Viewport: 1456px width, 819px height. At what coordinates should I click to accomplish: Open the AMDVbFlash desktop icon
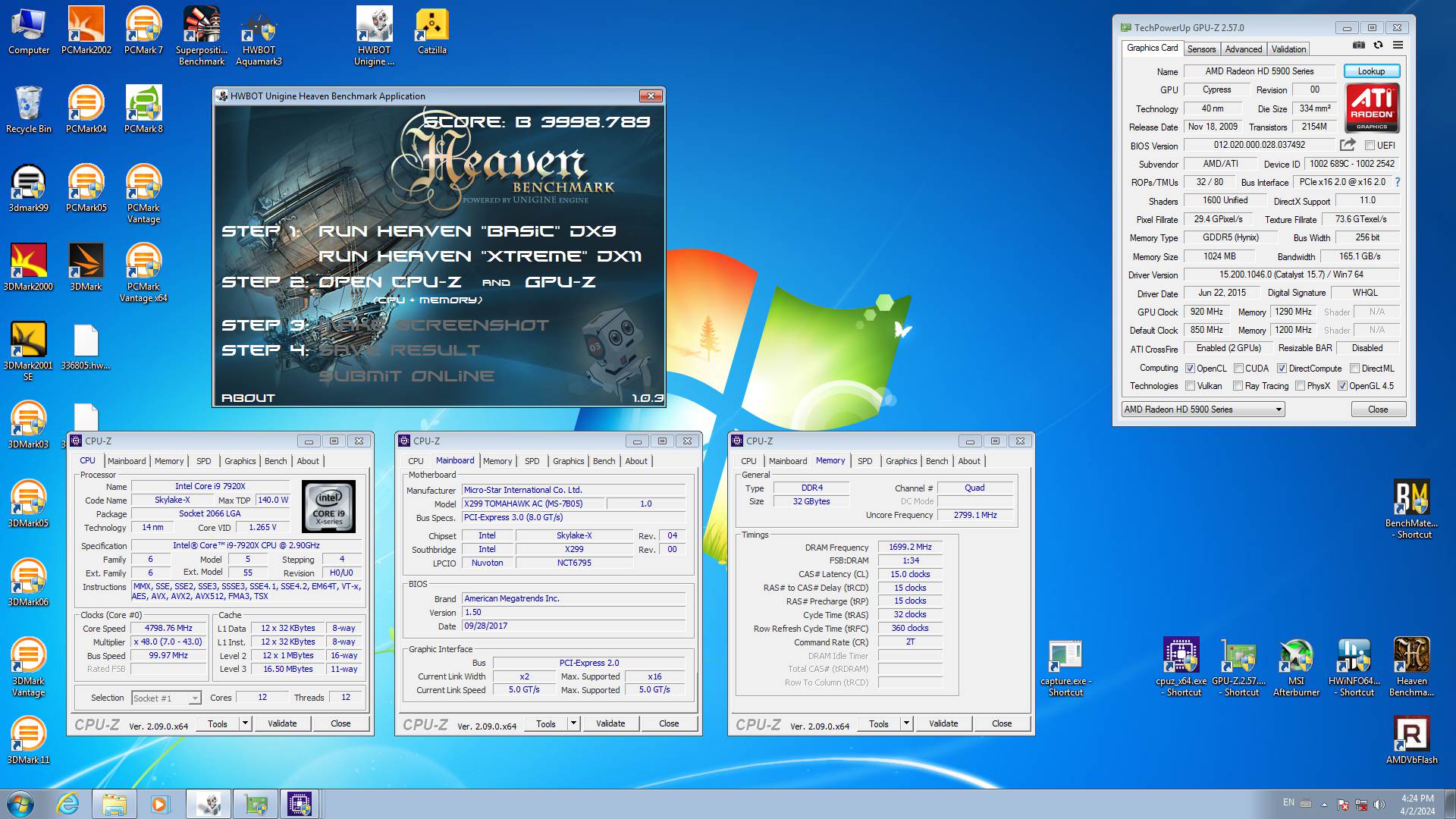click(x=1412, y=739)
